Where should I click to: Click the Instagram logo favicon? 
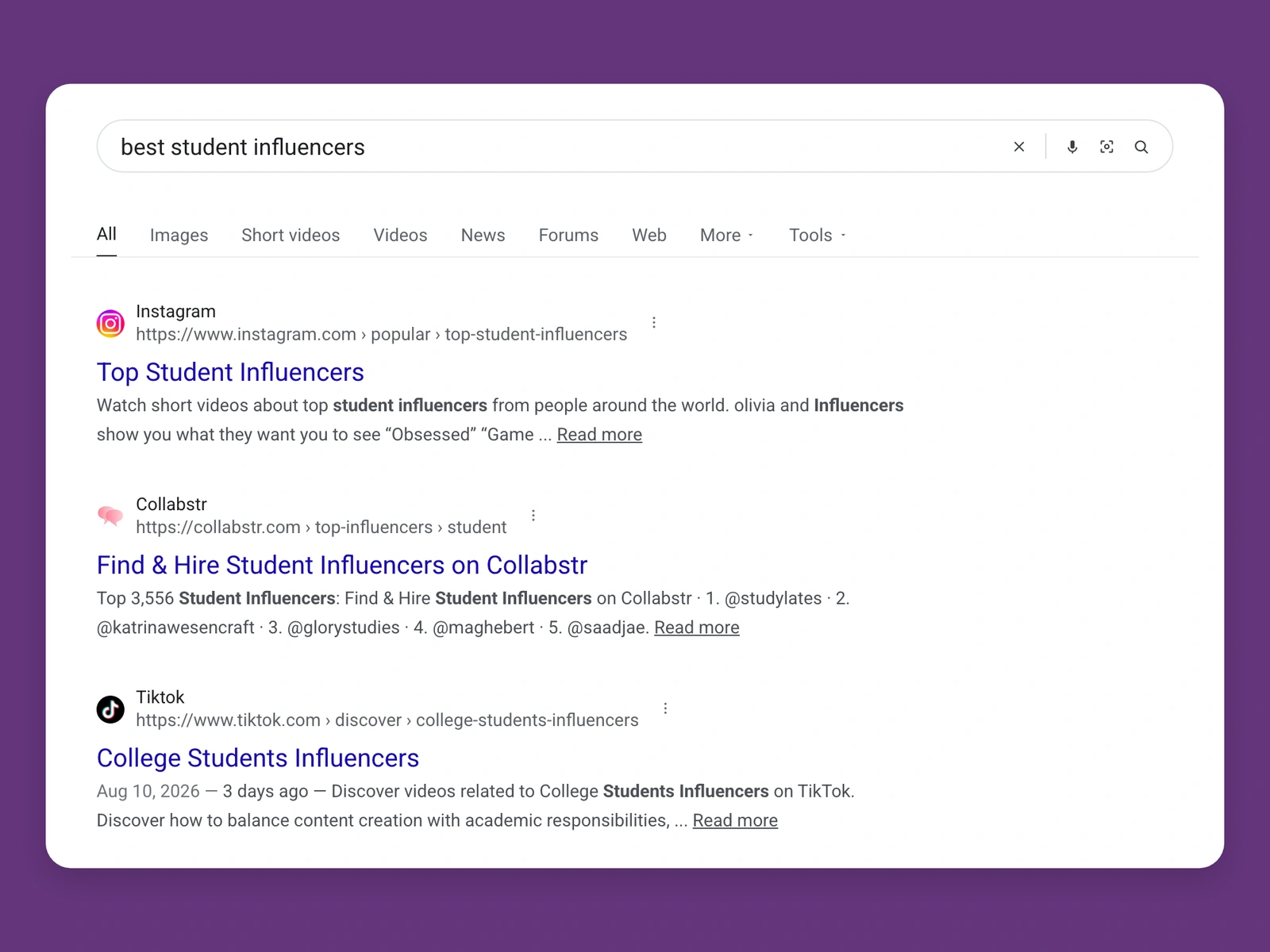(110, 323)
